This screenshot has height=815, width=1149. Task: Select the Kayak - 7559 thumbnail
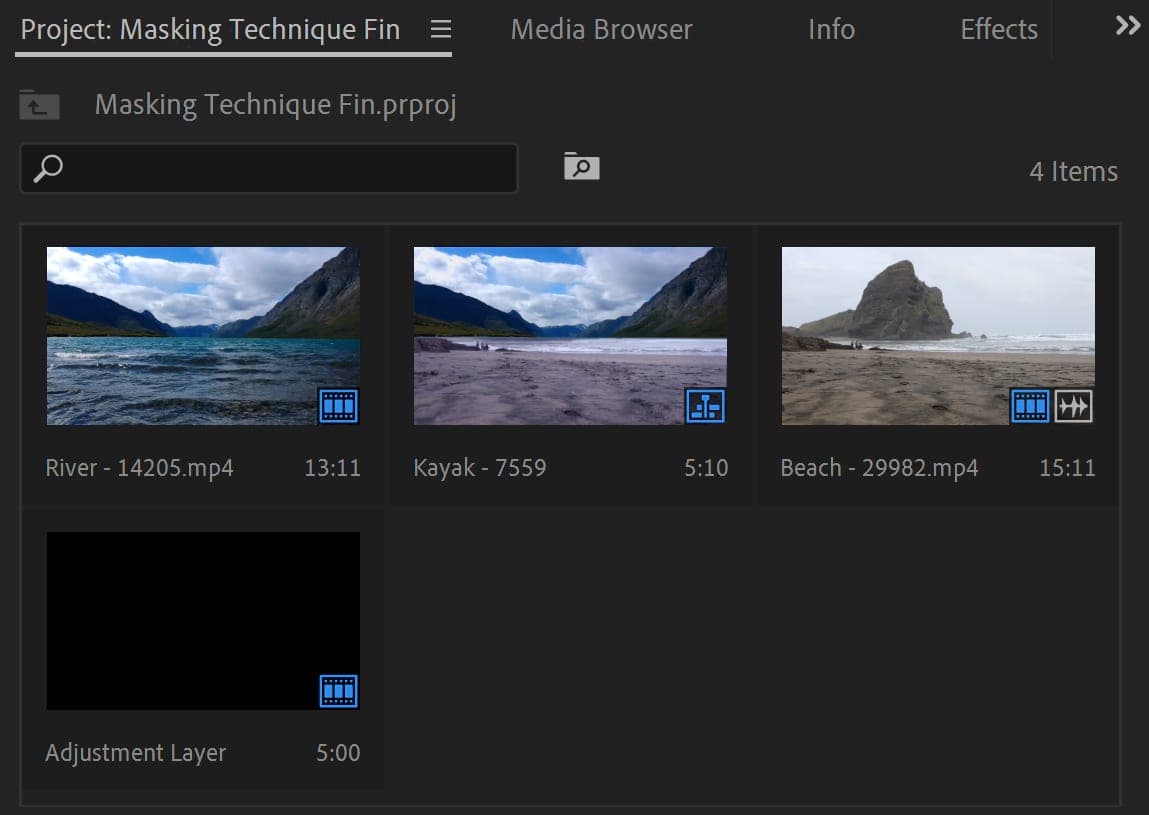pos(570,336)
